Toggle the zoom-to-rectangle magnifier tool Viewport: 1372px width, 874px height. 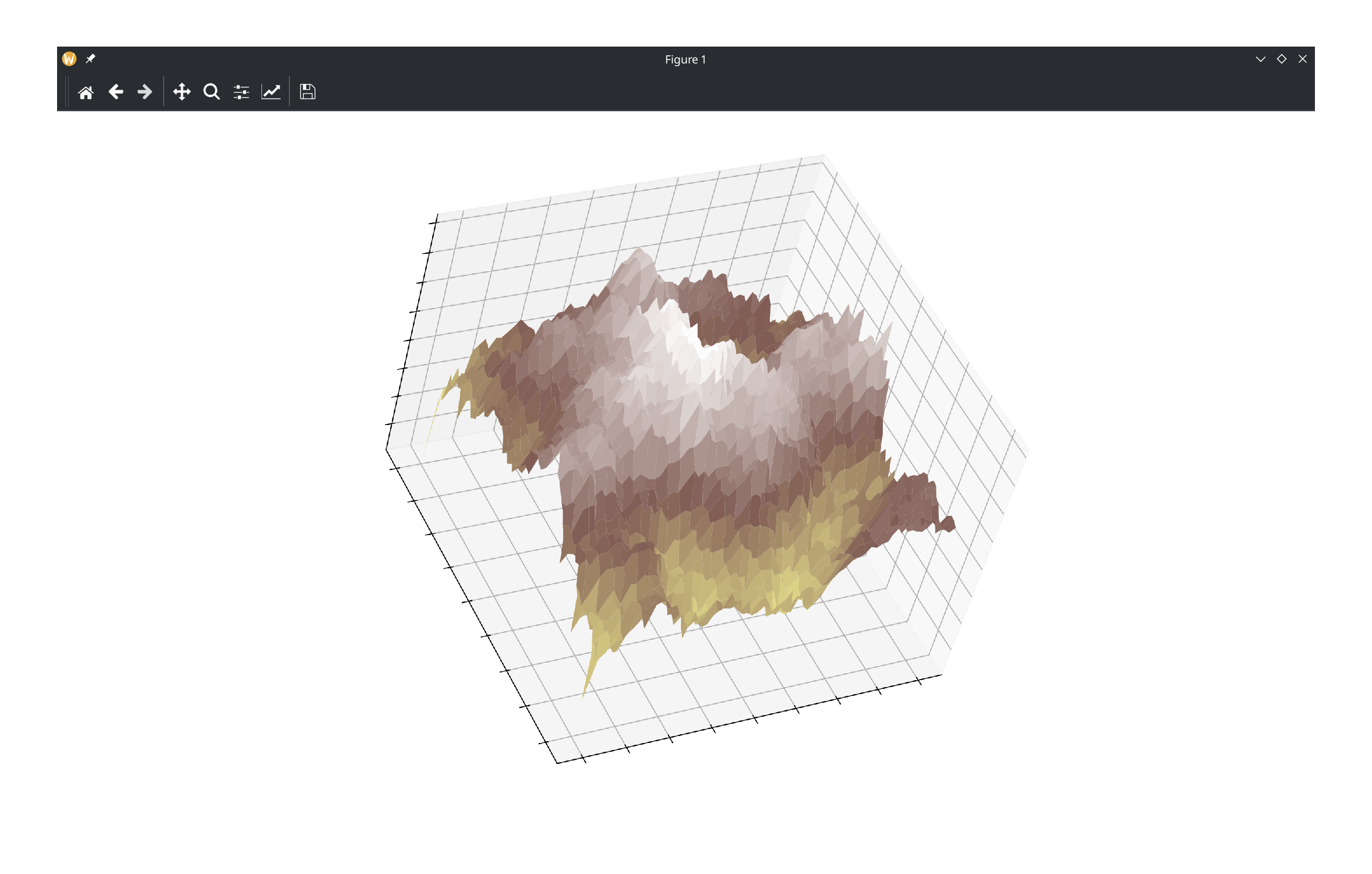click(x=211, y=92)
